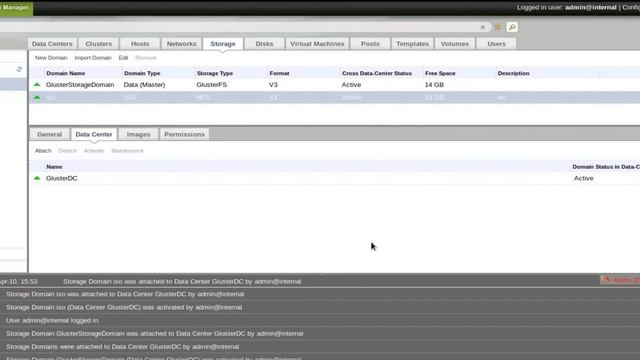Click the Maintenance button
Viewport: 640px width, 360px height.
(127, 151)
